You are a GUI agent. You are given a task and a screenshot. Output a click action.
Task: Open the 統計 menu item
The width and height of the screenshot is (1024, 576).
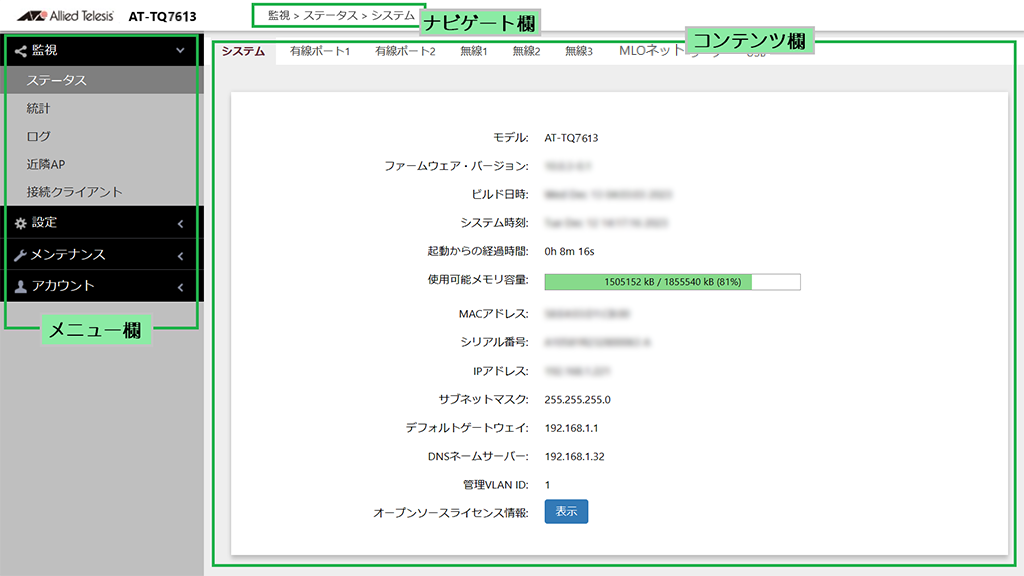tap(39, 108)
